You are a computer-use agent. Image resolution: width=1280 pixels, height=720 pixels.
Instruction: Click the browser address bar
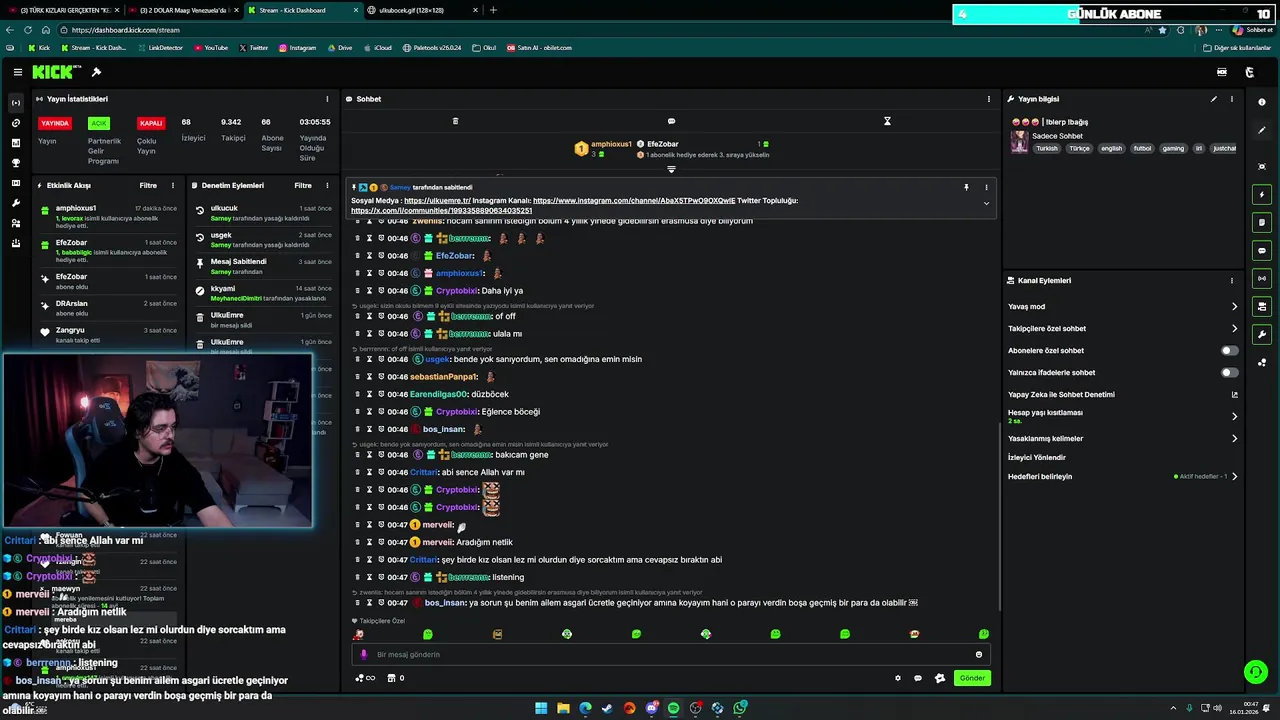600,30
